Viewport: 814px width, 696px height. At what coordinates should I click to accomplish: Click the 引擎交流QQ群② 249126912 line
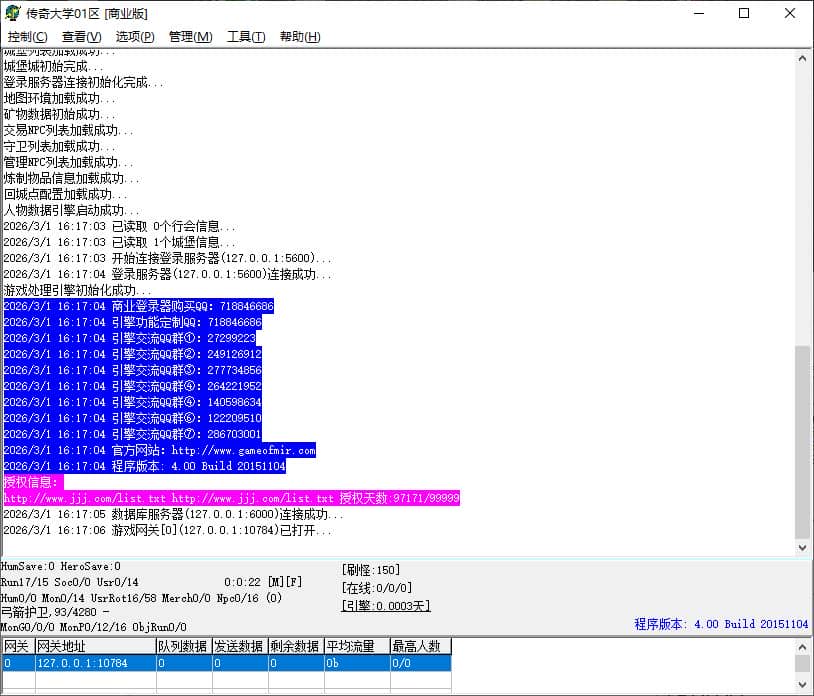click(x=132, y=354)
